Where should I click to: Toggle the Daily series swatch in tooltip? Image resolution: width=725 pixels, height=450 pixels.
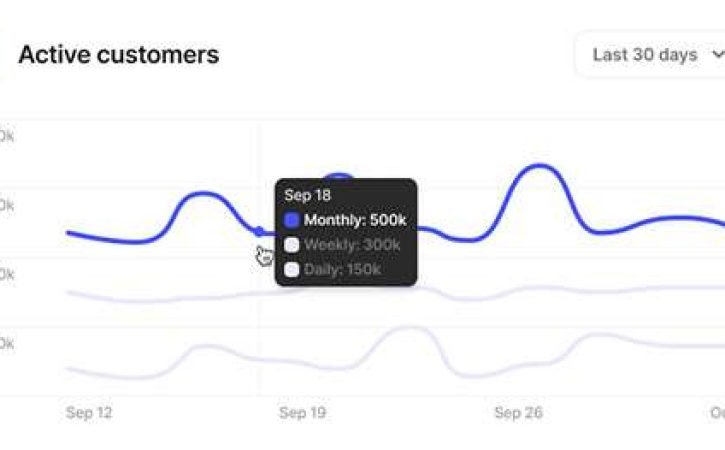click(291, 269)
